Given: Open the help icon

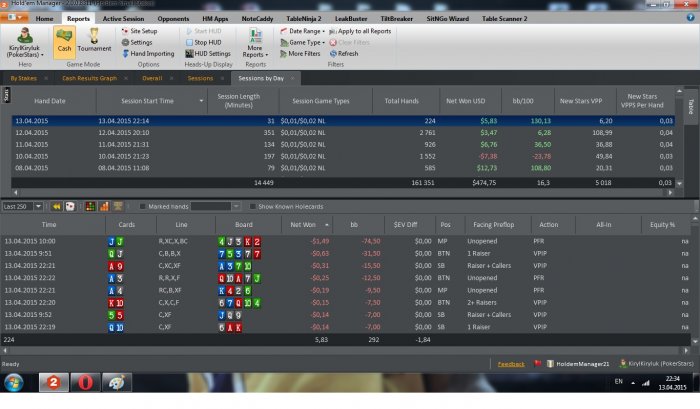Looking at the screenshot, I should point(690,17).
